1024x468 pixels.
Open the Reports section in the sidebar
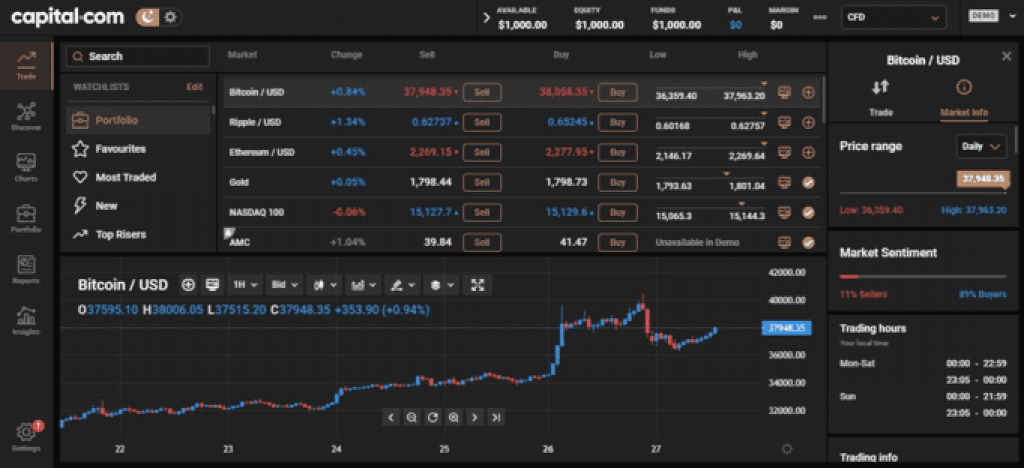(27, 270)
